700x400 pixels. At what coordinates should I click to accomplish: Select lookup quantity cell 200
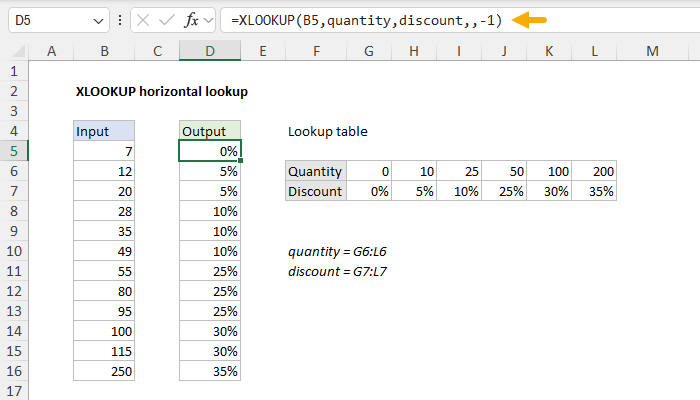[594, 171]
